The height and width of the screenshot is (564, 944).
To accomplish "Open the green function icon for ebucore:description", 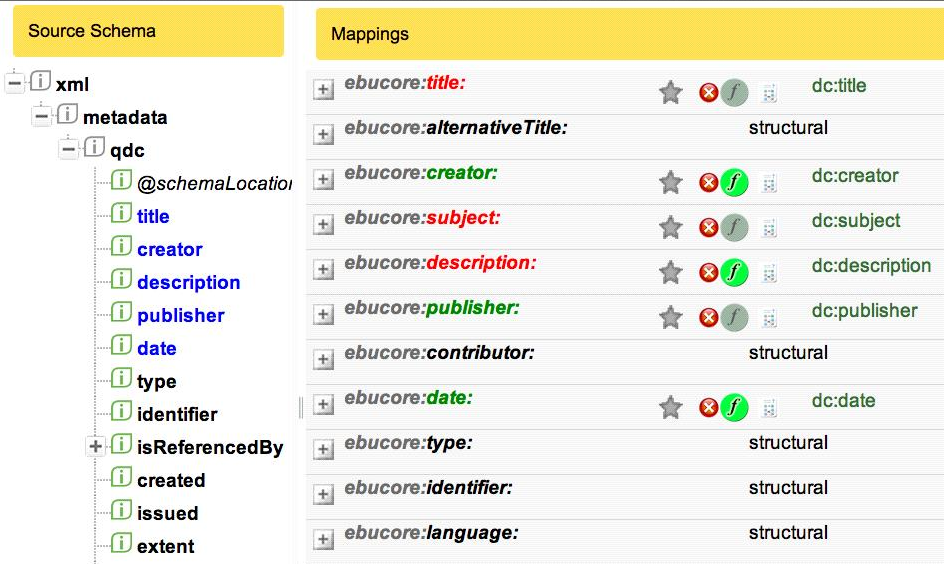I will tap(734, 272).
